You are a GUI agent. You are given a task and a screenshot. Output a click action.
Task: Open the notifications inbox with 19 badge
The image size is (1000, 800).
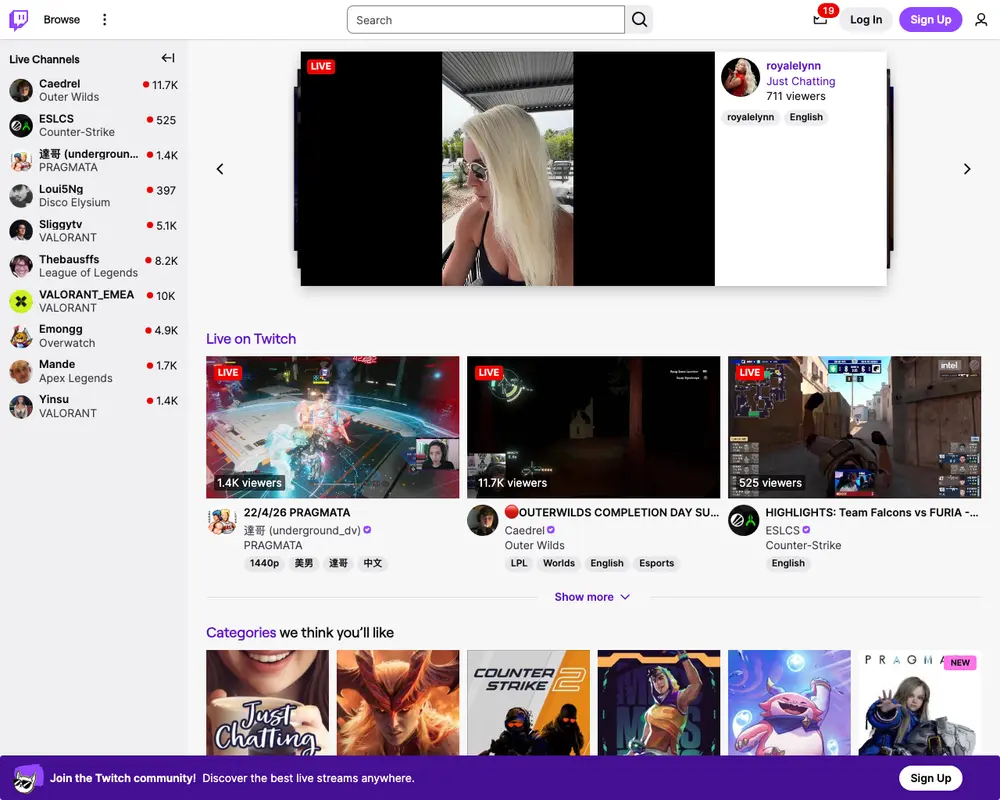coord(820,19)
